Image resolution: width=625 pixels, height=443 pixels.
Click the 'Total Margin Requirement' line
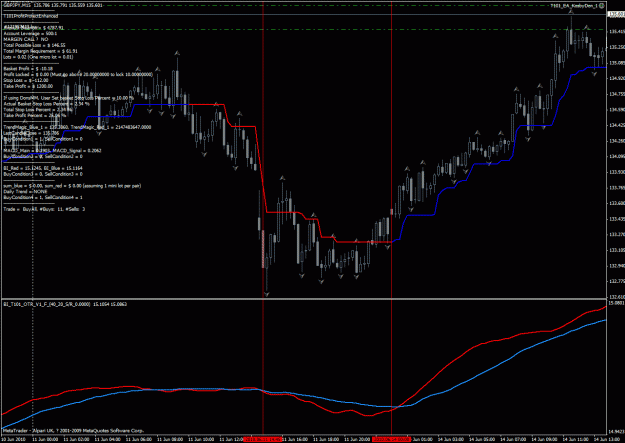click(x=40, y=51)
